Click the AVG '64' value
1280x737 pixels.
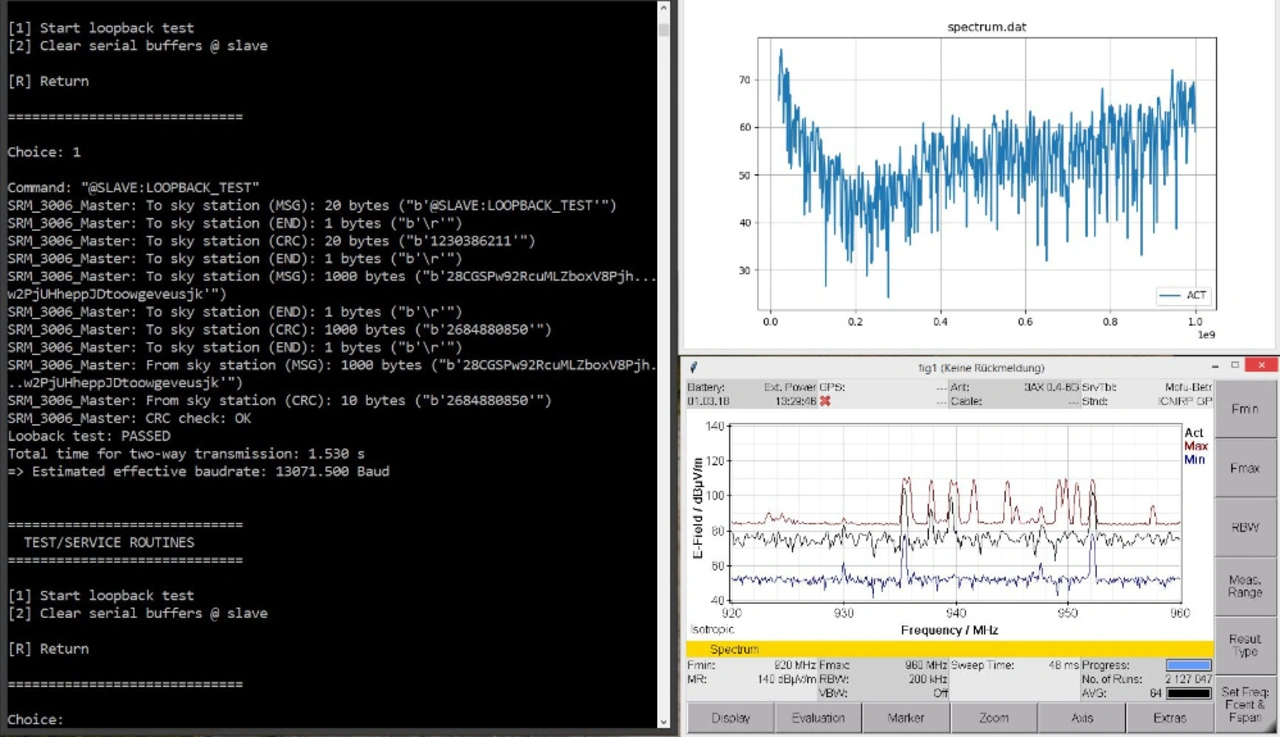coord(1156,692)
